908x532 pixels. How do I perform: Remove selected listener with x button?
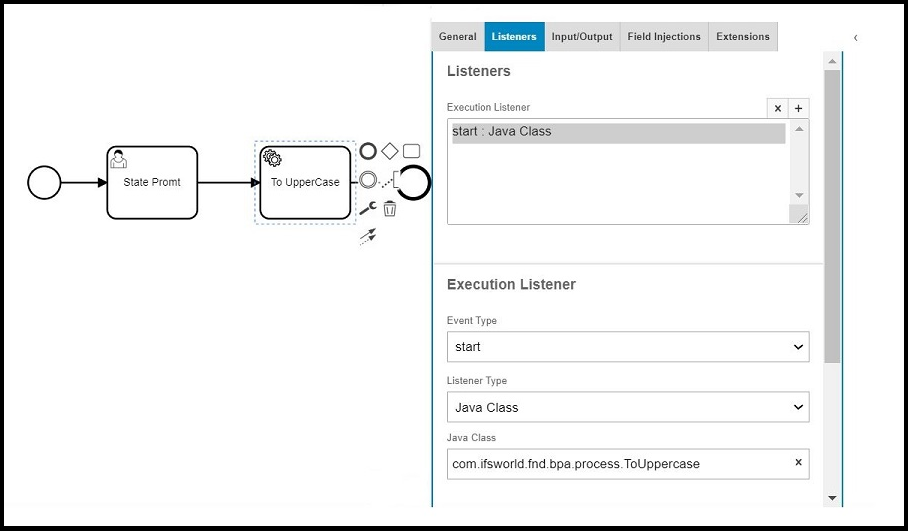(x=778, y=108)
